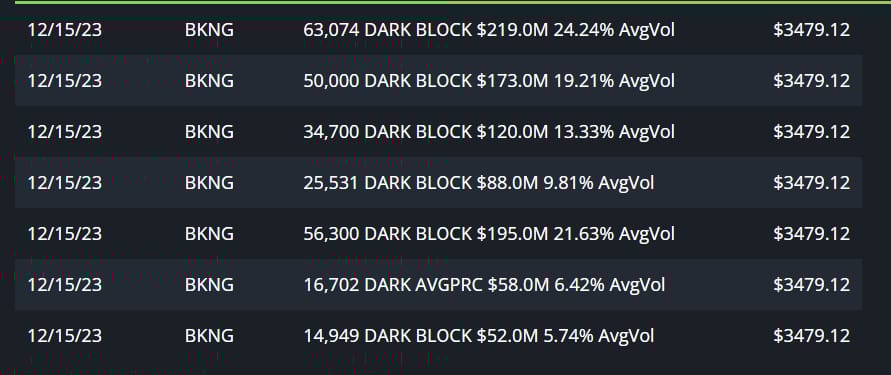
Task: Click BKNG ticker in the 6.42% AvgVol row
Action: click(209, 285)
